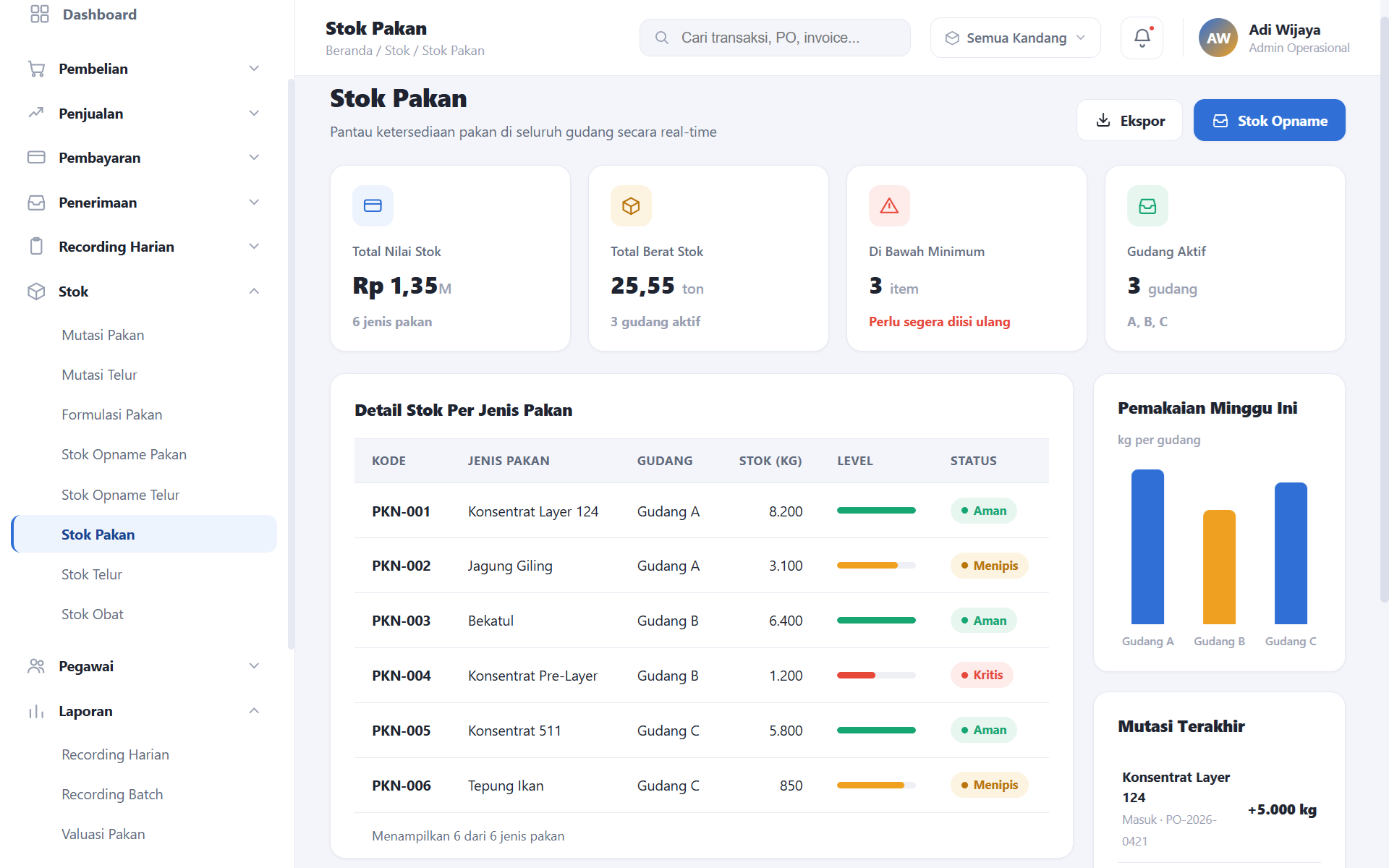
Task: Click the Laporan bar chart icon
Action: (36, 711)
